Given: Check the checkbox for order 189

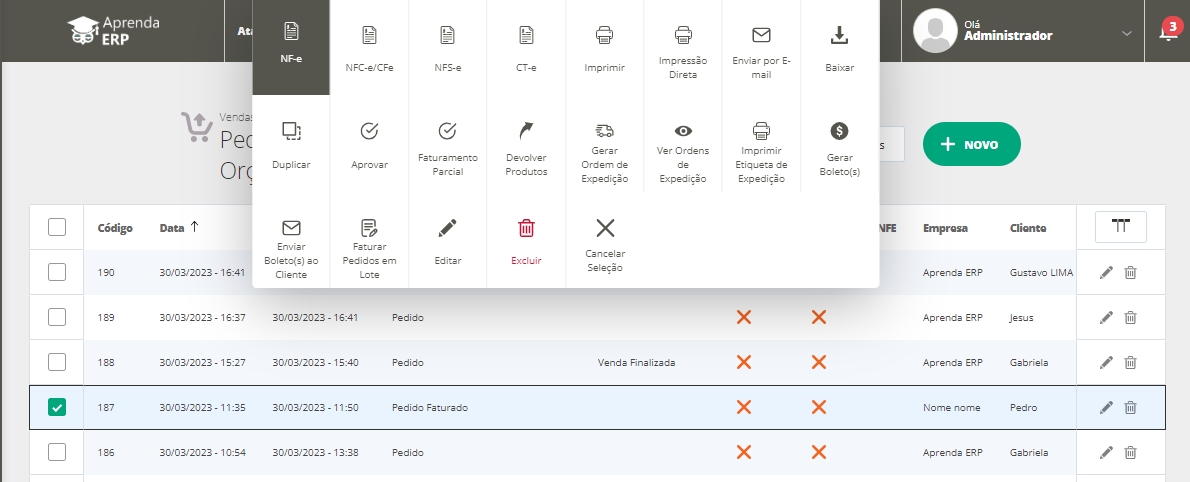Looking at the screenshot, I should click(57, 317).
